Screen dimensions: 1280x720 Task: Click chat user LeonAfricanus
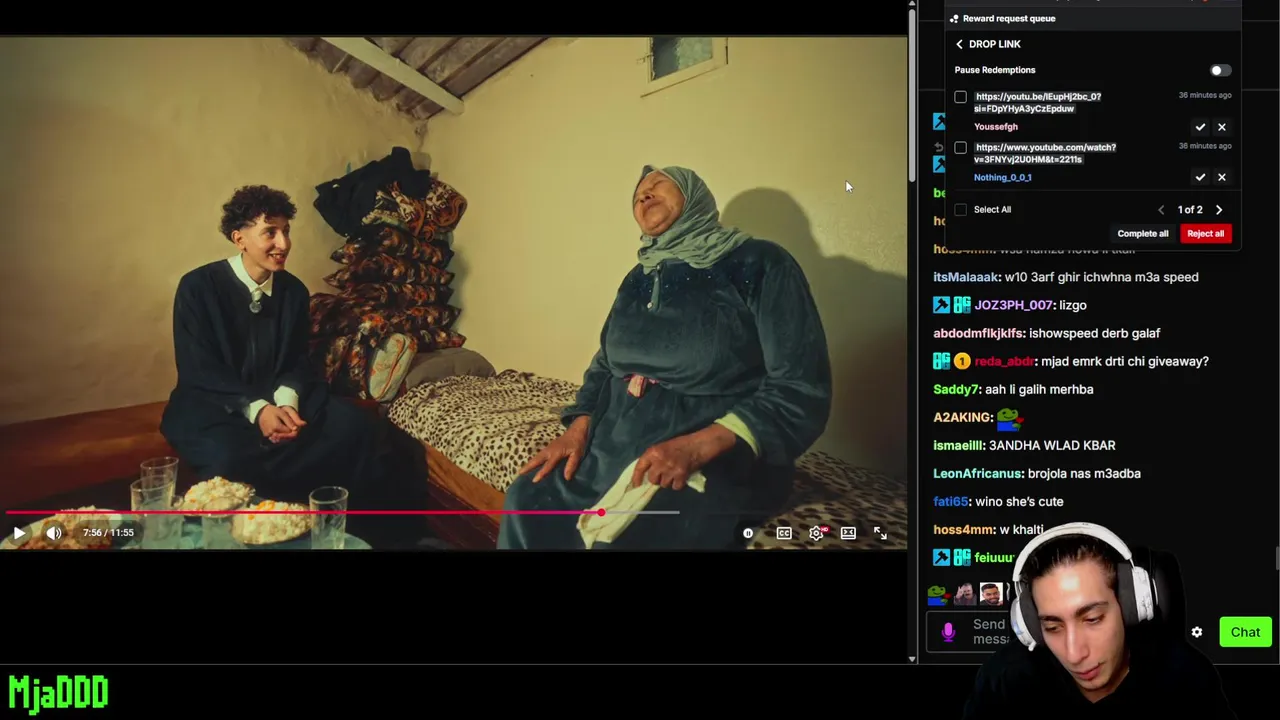click(x=978, y=473)
